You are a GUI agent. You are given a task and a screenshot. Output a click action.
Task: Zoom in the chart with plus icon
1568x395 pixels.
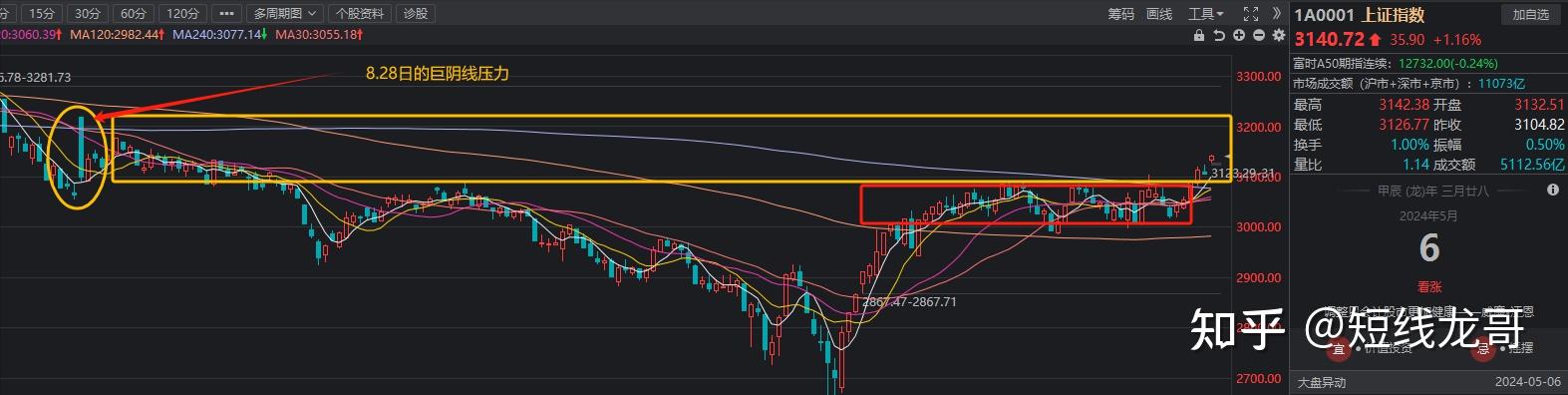tap(1239, 35)
